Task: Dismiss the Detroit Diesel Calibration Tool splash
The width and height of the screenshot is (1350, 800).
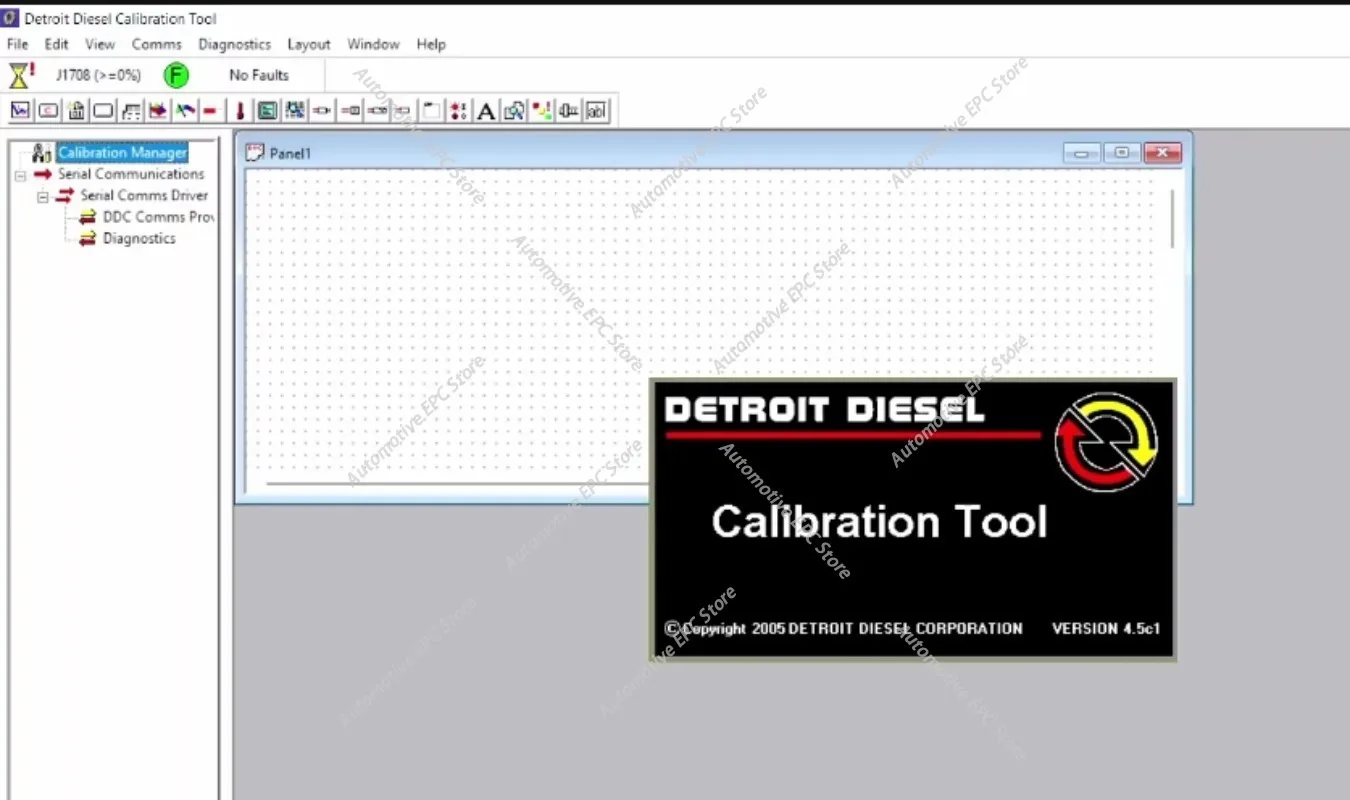Action: tap(912, 519)
